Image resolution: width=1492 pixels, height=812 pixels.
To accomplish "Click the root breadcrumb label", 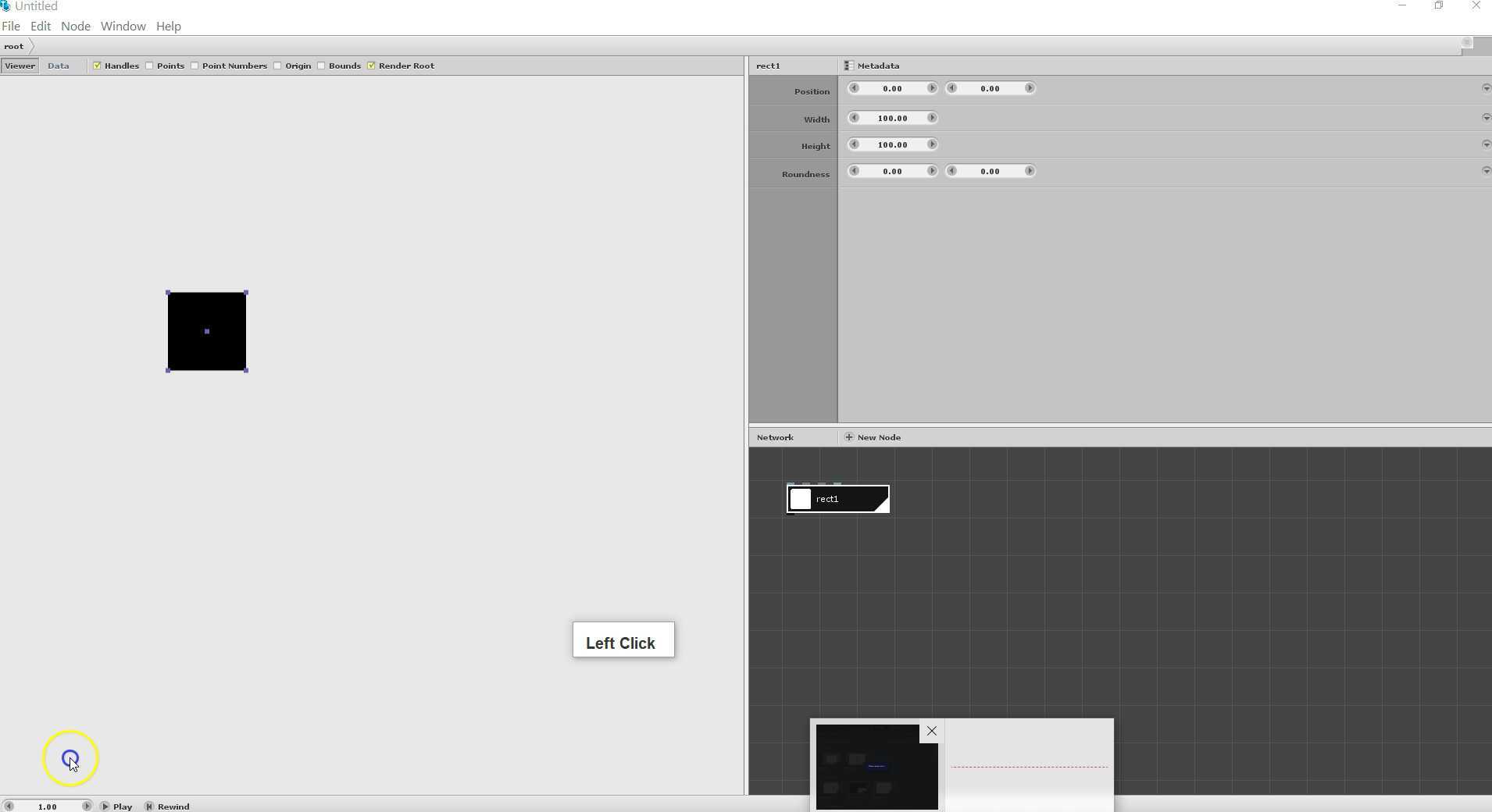I will tap(12, 46).
